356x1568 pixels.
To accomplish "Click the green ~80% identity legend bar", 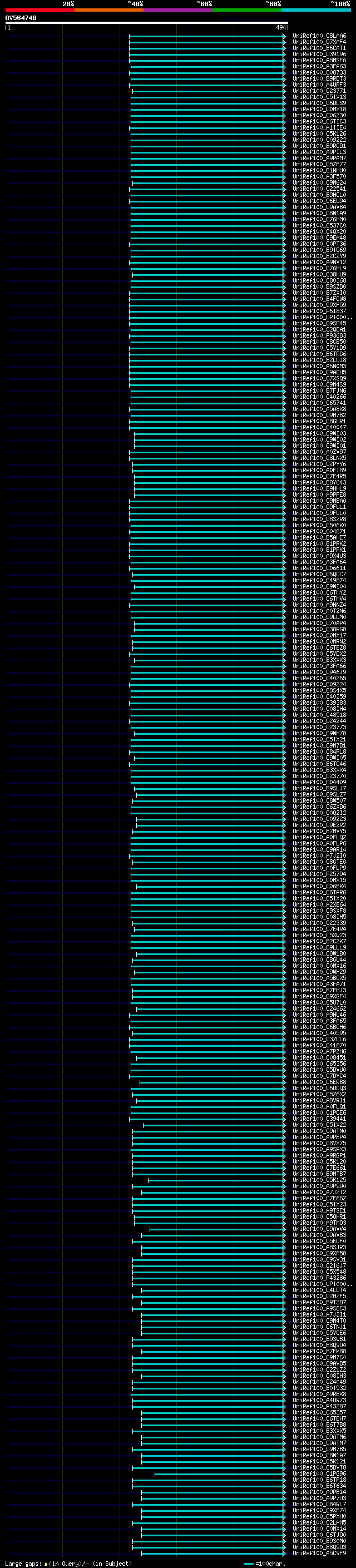I will [247, 10].
